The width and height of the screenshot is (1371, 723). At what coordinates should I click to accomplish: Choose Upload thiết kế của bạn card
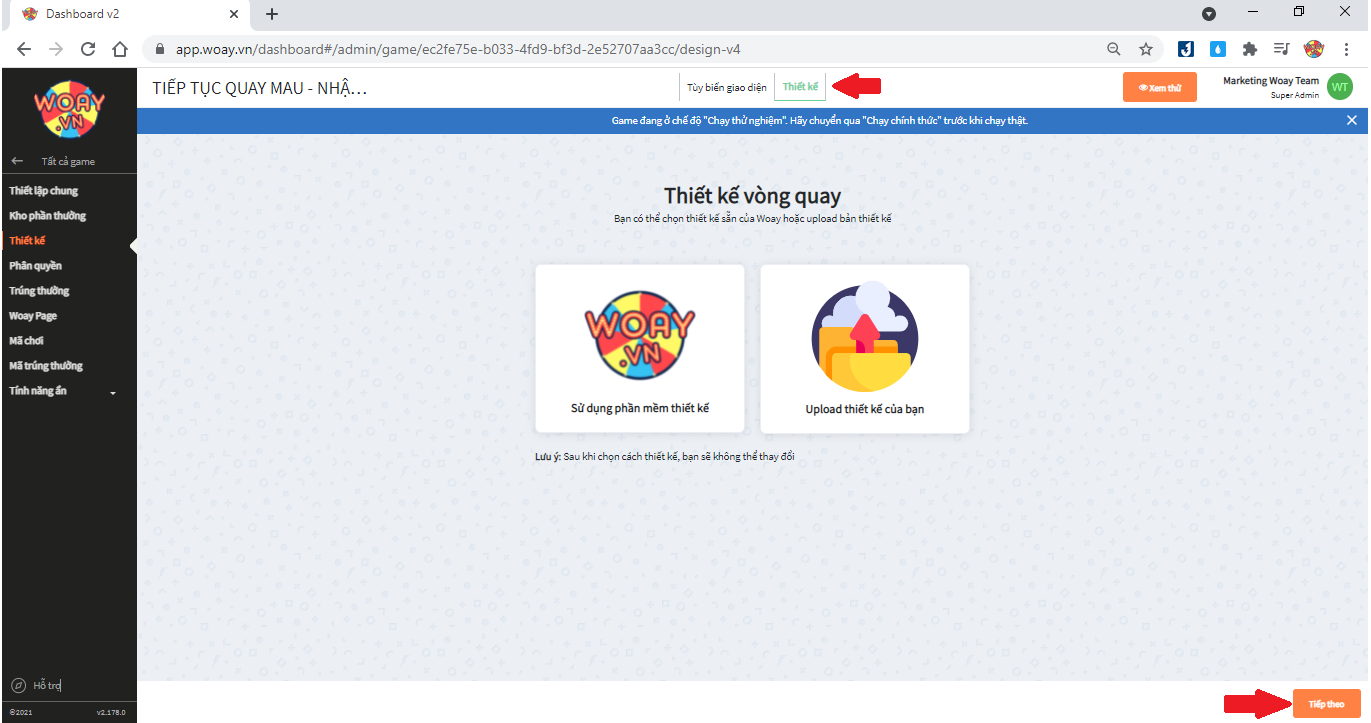[x=865, y=349]
